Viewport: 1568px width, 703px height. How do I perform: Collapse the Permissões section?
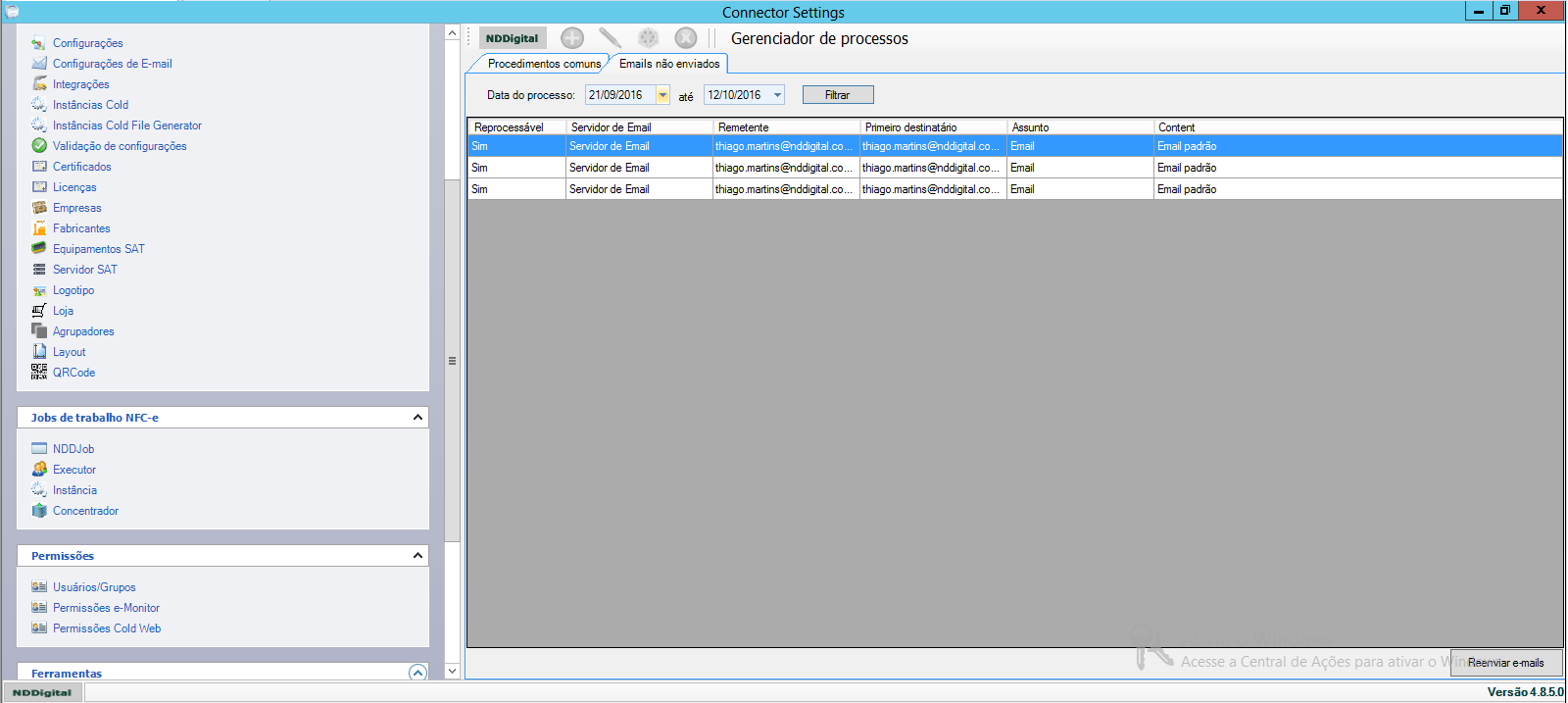(417, 556)
